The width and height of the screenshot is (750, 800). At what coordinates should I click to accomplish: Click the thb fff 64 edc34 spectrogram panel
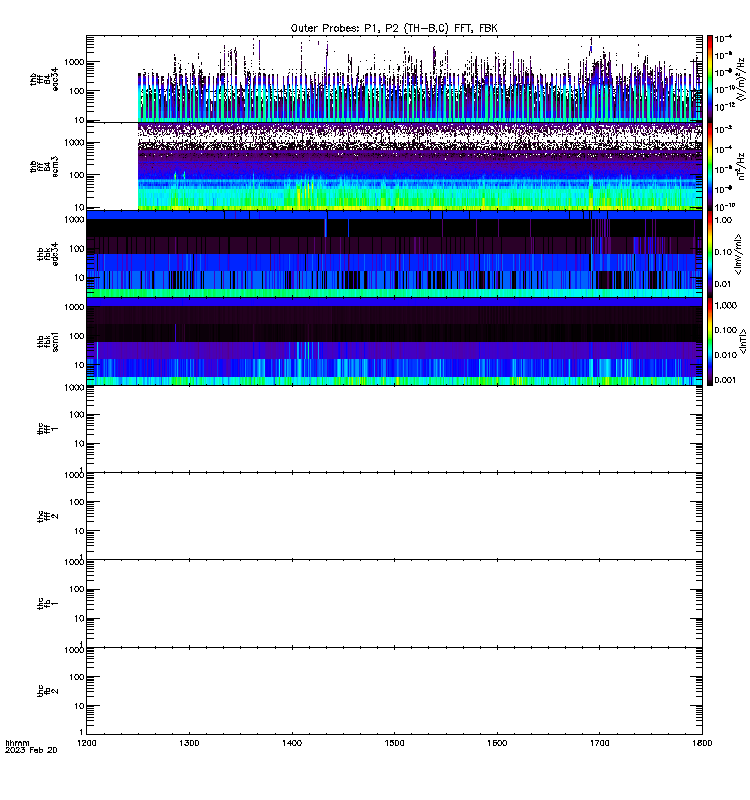pyautogui.click(x=394, y=79)
